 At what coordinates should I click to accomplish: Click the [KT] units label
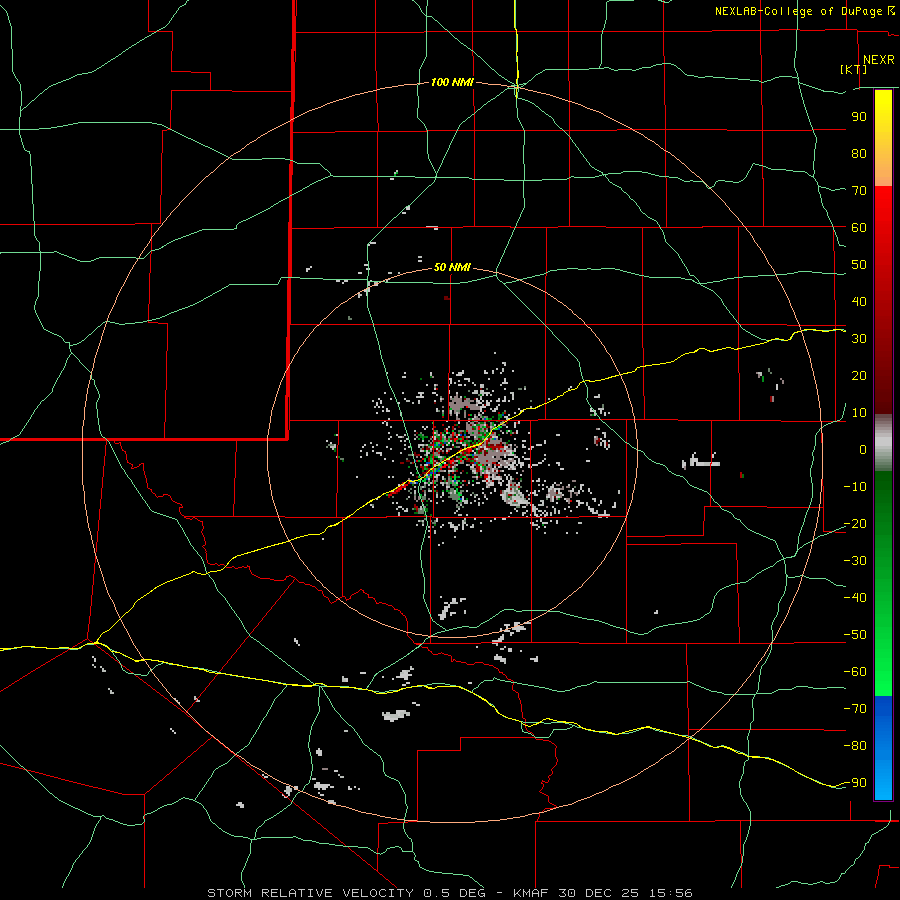pos(854,69)
